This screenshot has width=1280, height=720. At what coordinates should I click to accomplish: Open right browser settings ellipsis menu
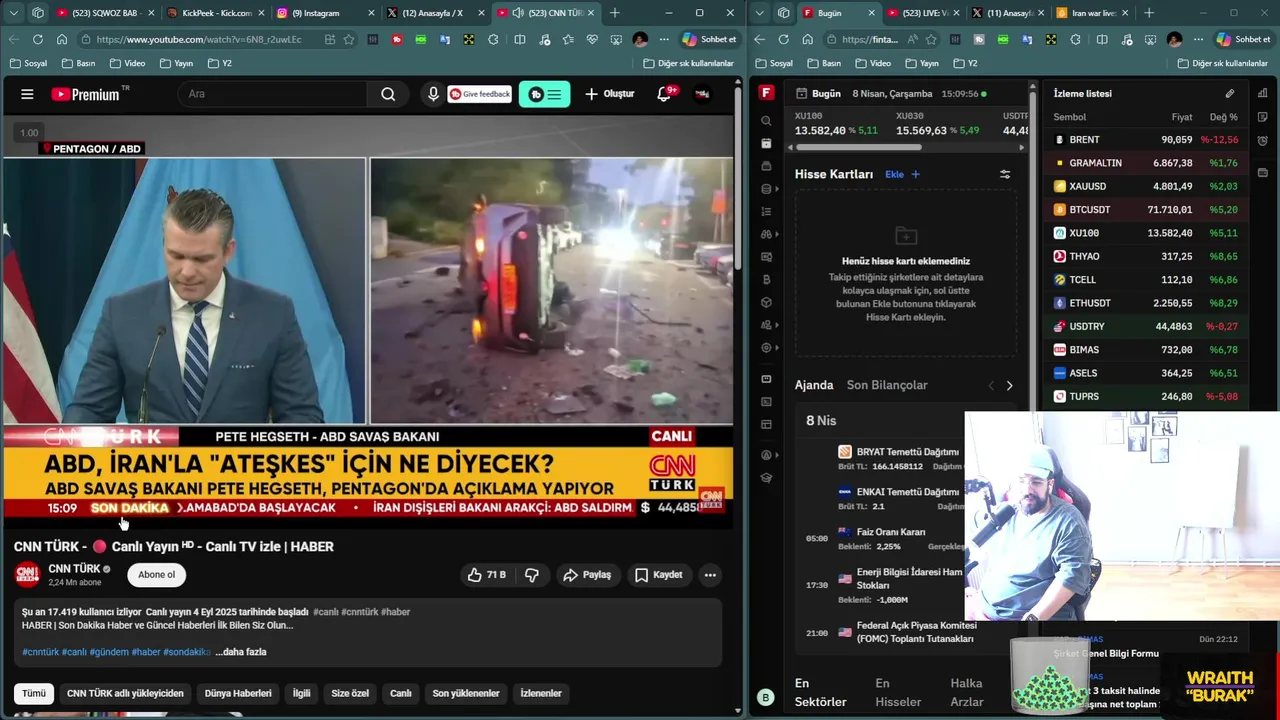pyautogui.click(x=1197, y=39)
